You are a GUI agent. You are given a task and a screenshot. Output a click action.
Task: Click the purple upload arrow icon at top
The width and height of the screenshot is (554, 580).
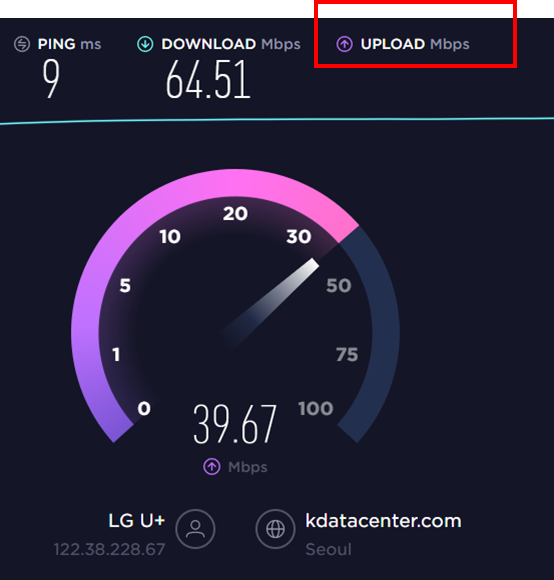344,44
